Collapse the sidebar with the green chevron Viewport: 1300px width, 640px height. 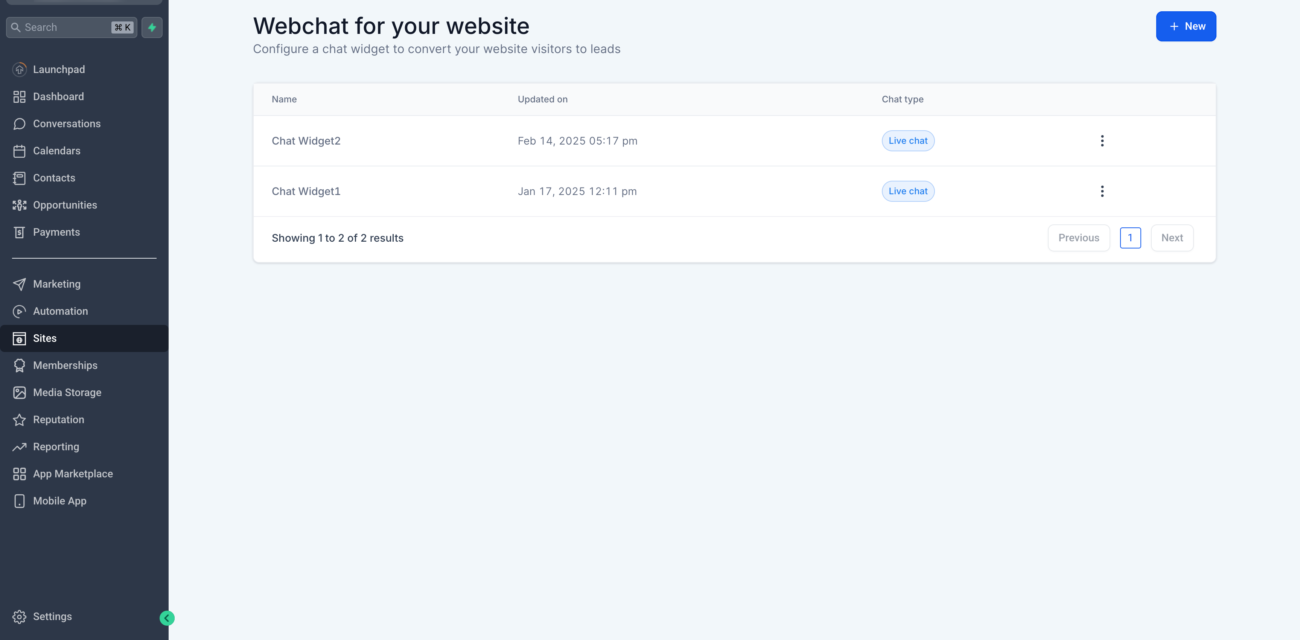pos(167,618)
